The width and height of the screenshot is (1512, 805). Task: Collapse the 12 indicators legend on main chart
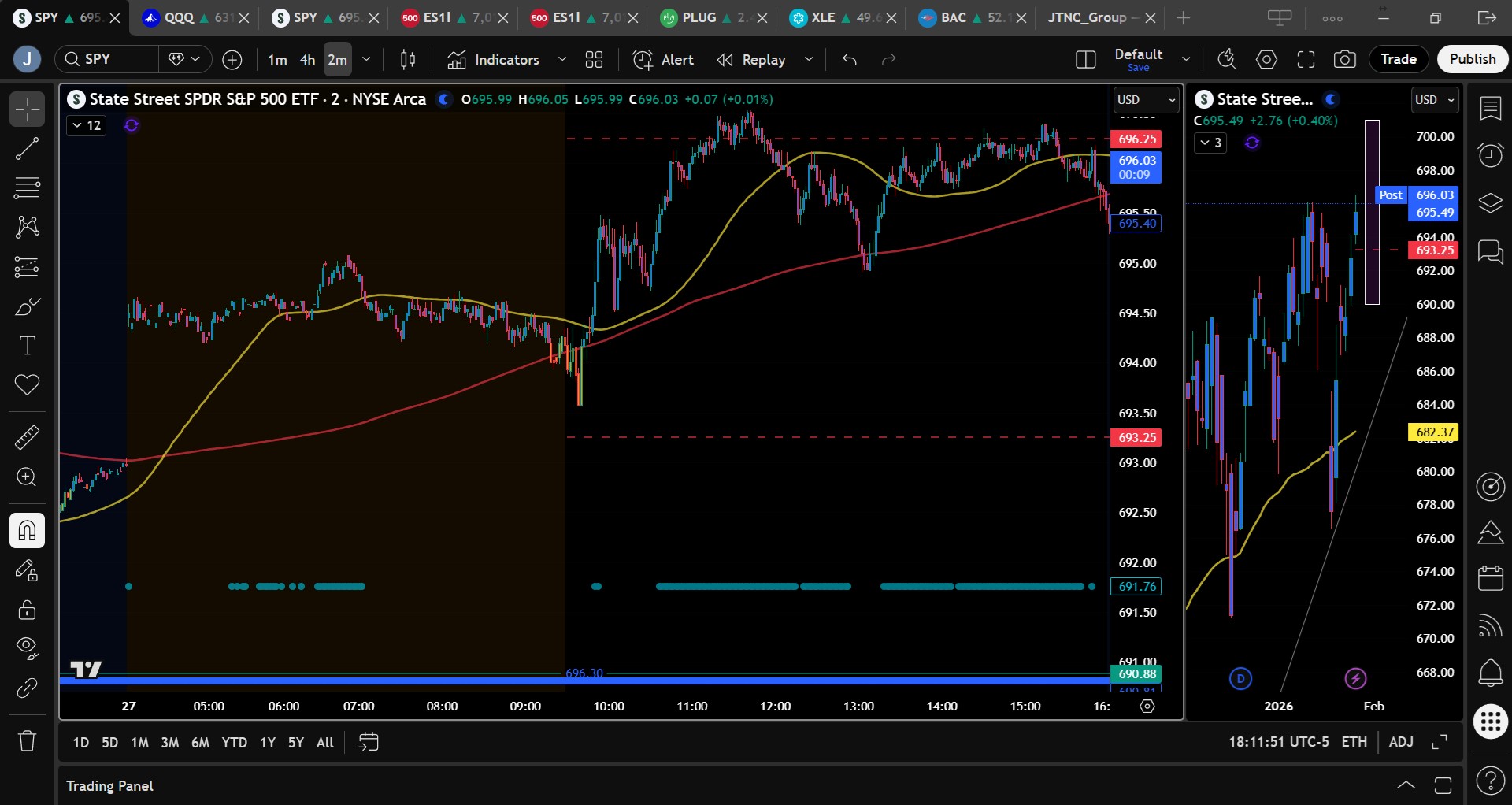click(x=87, y=125)
